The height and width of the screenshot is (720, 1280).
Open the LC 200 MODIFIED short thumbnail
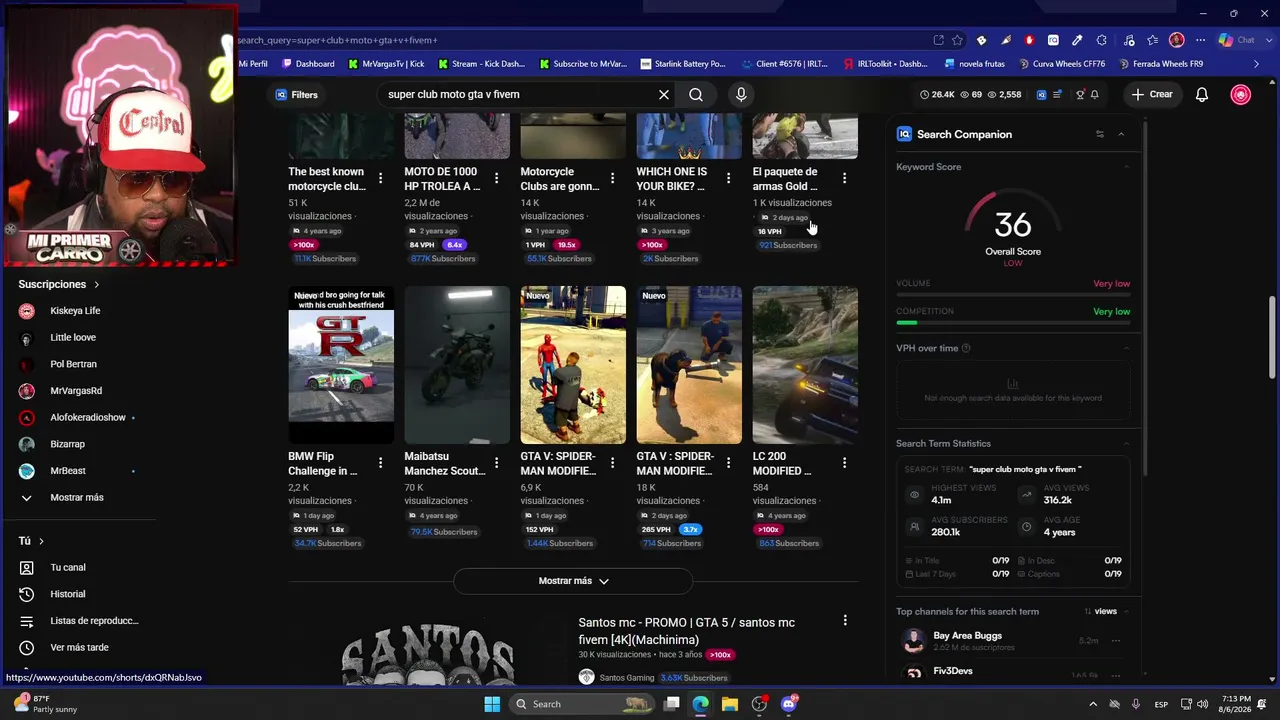pos(805,365)
